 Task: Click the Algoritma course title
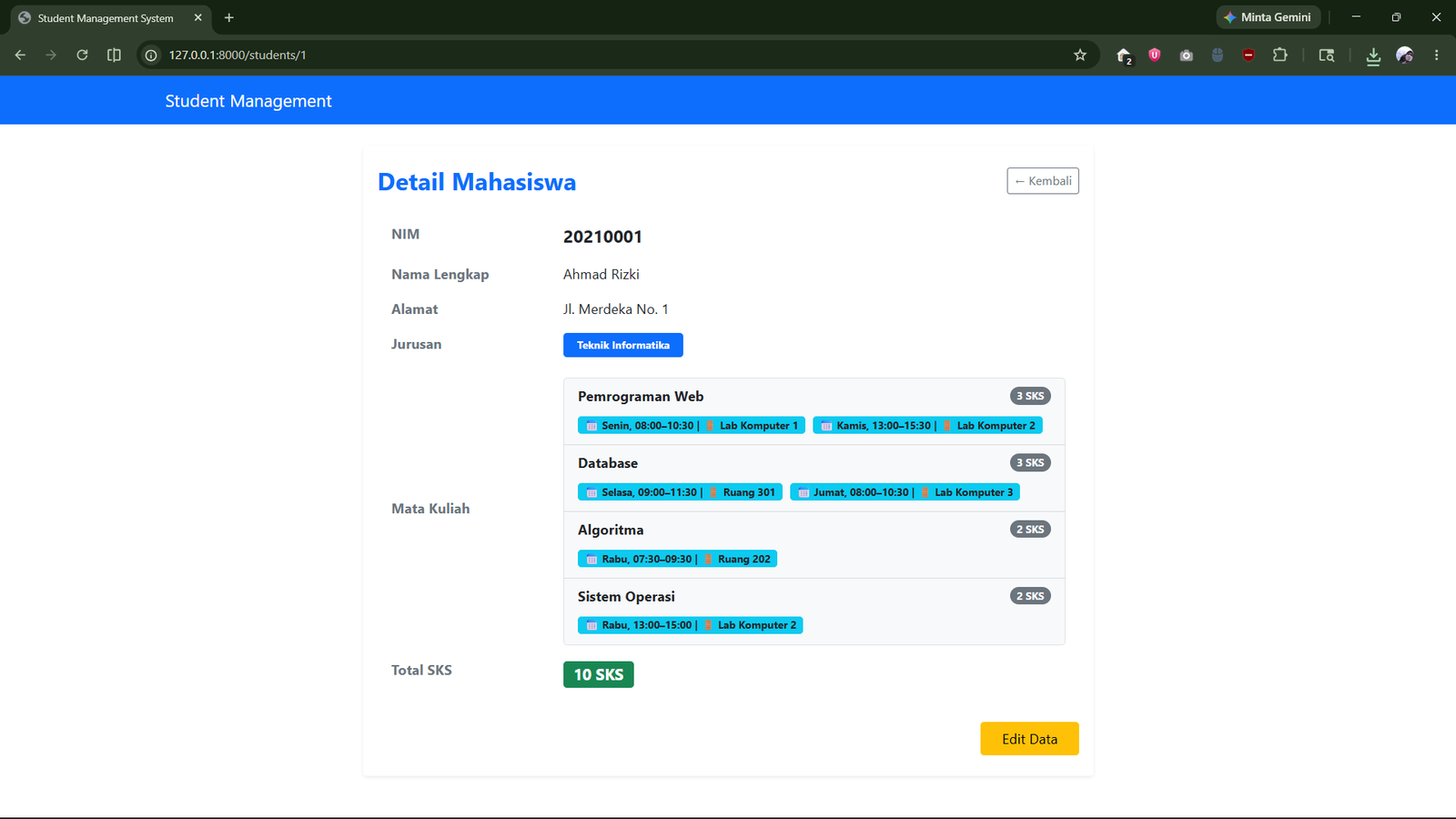(611, 530)
